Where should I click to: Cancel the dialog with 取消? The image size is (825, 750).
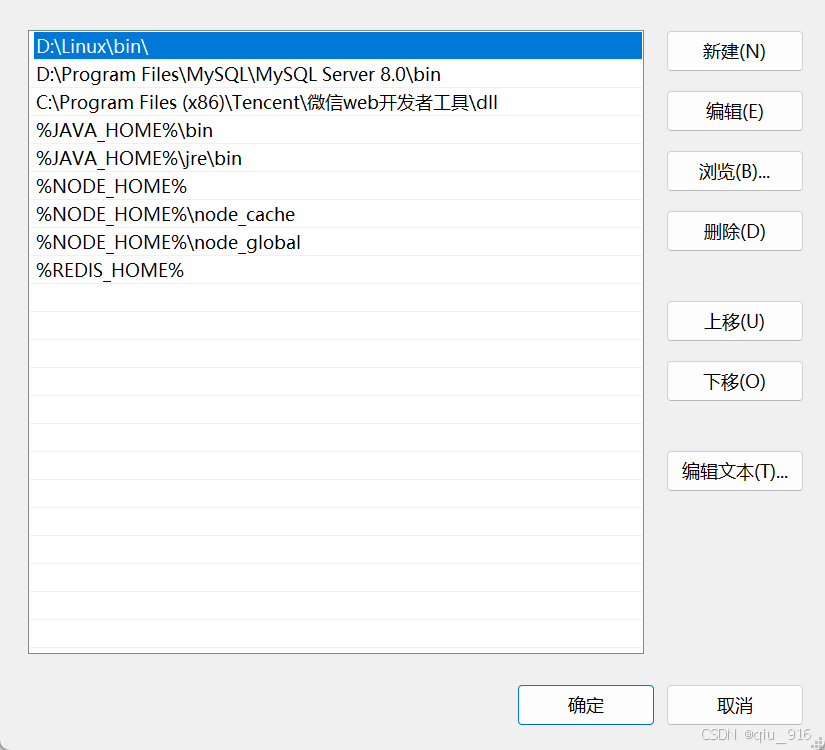(734, 705)
